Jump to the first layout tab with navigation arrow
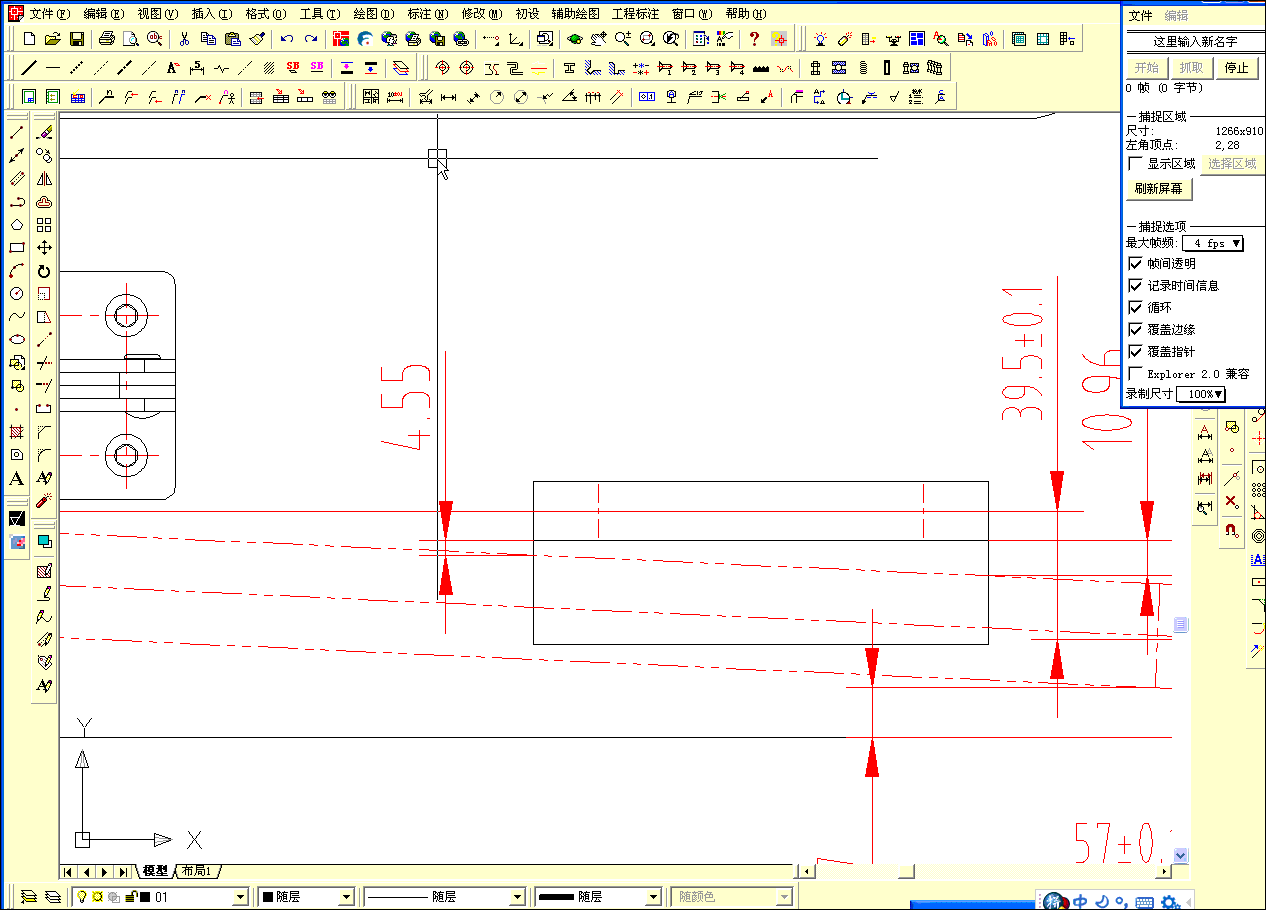The height and width of the screenshot is (910, 1266). [x=69, y=871]
